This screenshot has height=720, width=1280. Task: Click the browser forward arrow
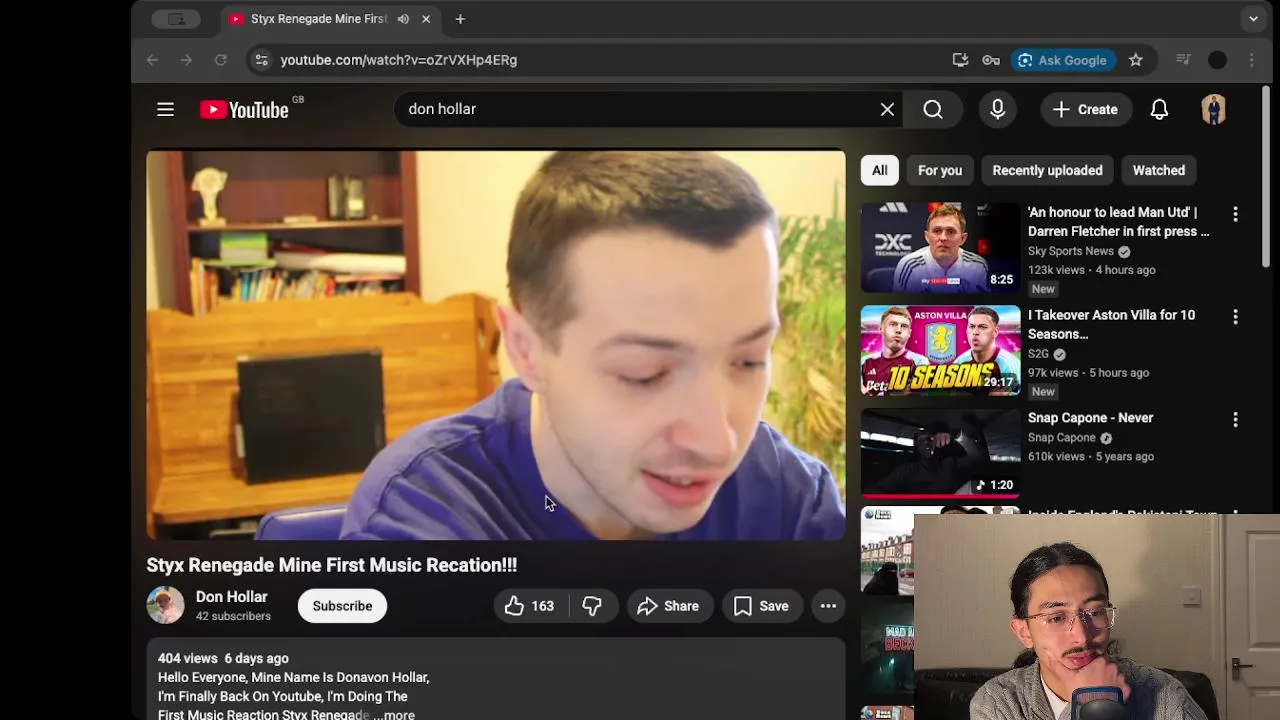tap(186, 60)
